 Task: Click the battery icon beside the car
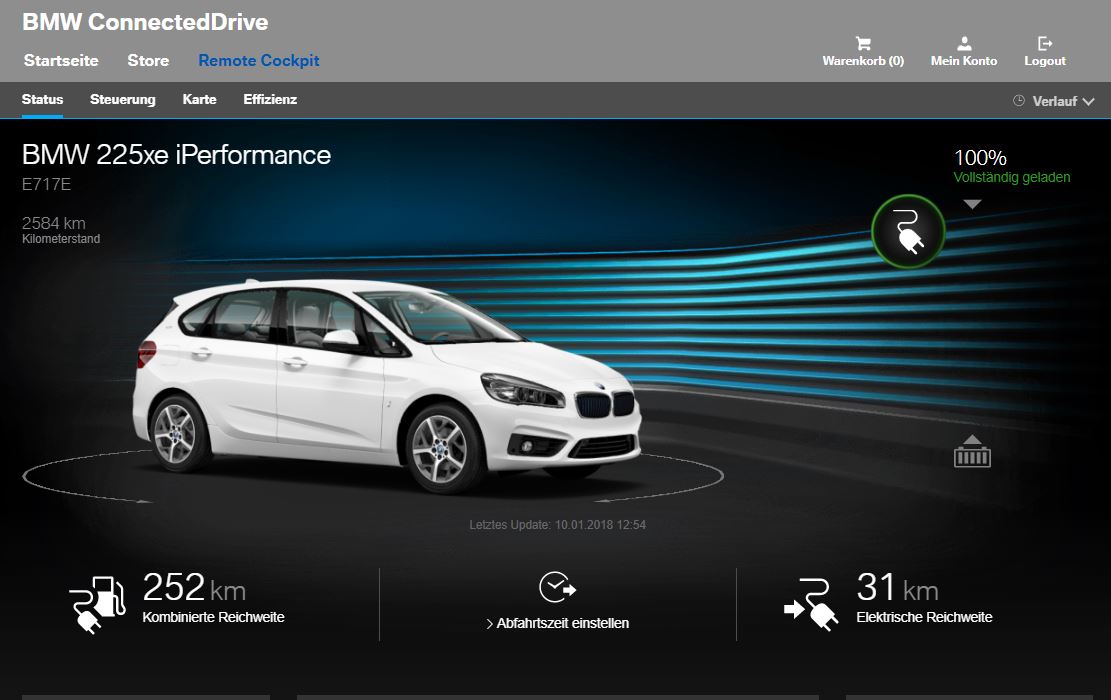[x=972, y=458]
